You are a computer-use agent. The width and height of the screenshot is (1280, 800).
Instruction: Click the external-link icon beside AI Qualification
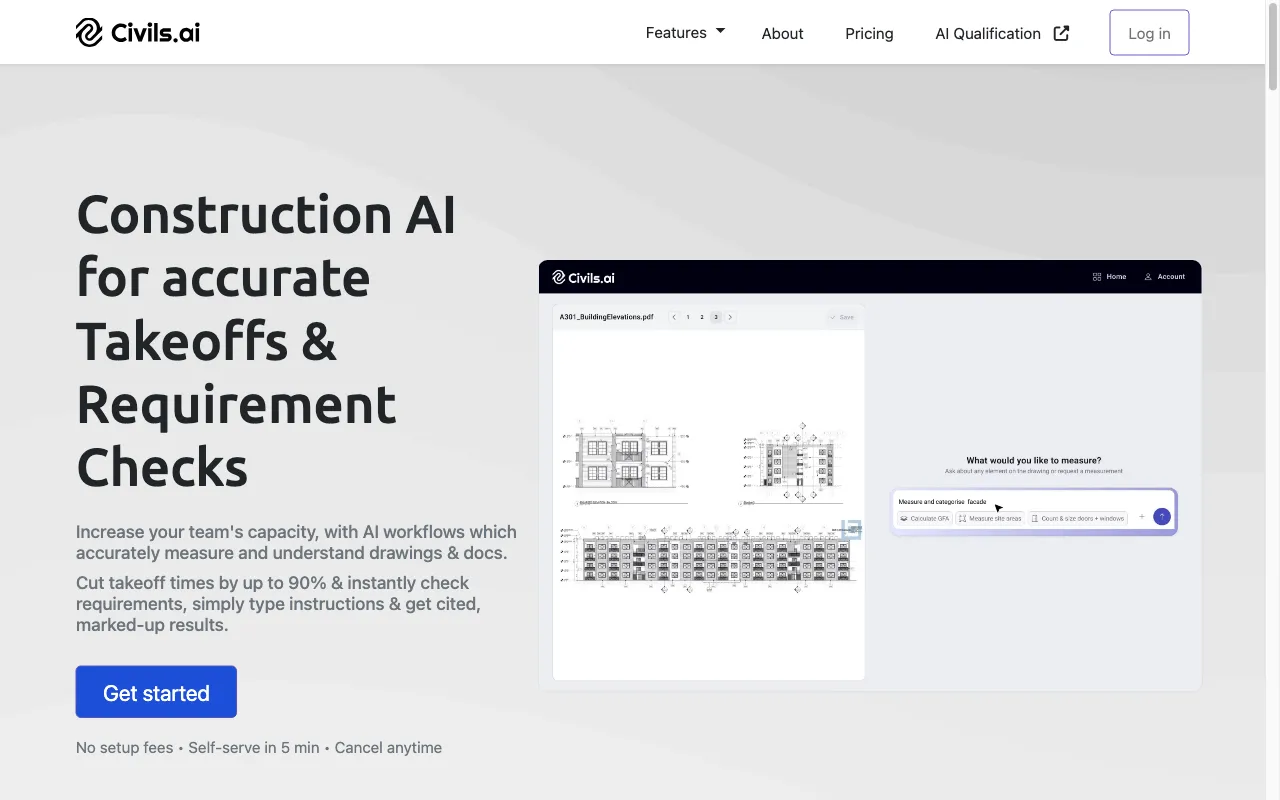coord(1061,33)
